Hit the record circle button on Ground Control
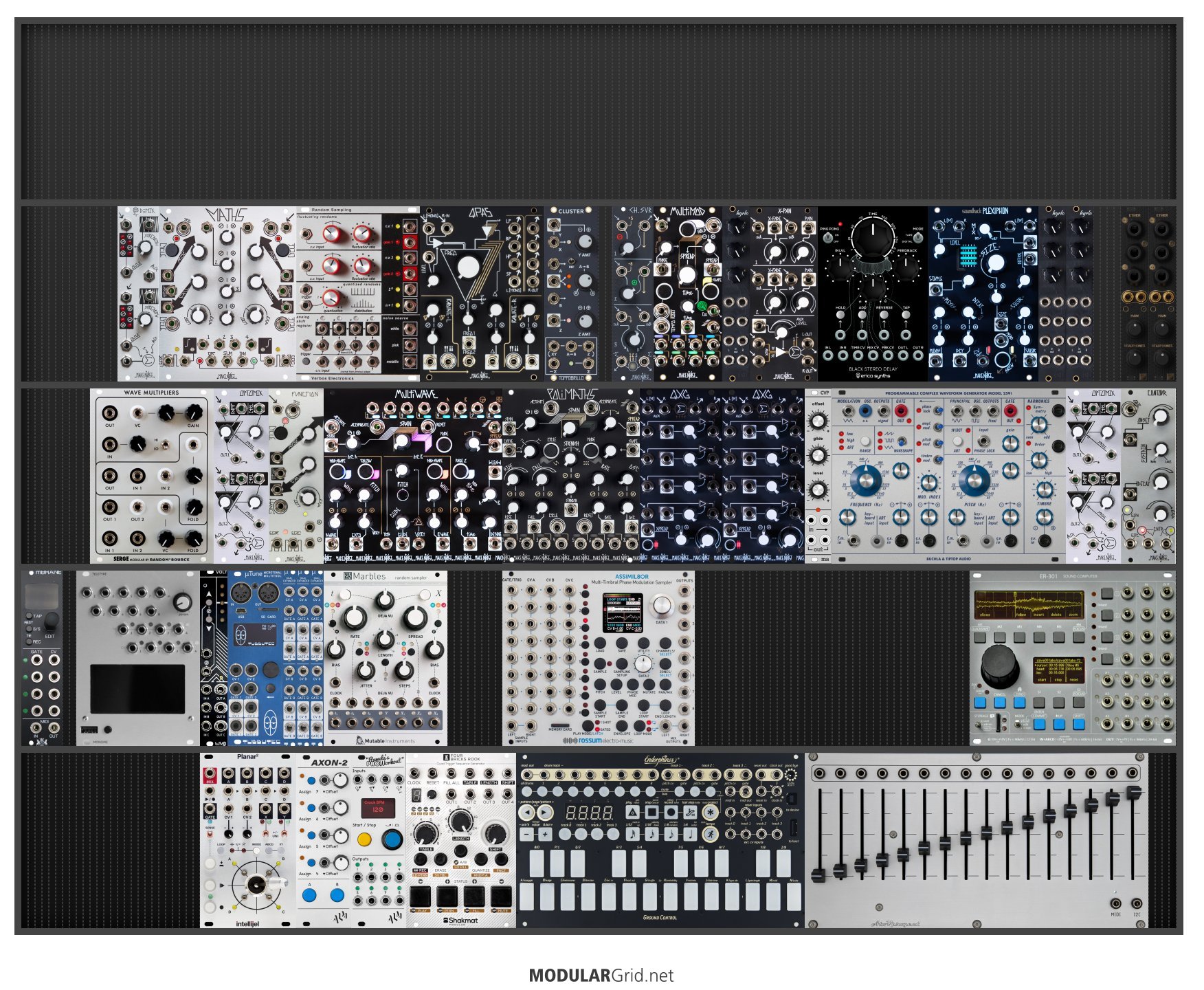The height and width of the screenshot is (990, 1204). (x=671, y=812)
